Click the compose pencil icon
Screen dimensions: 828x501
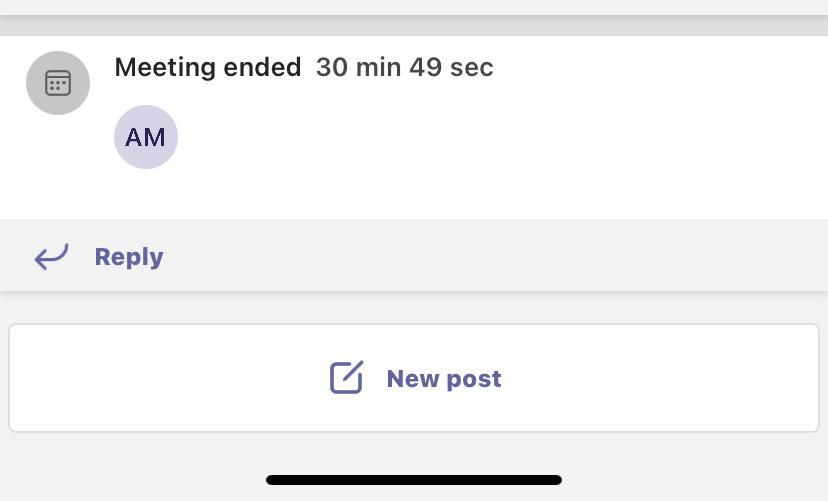(x=347, y=378)
